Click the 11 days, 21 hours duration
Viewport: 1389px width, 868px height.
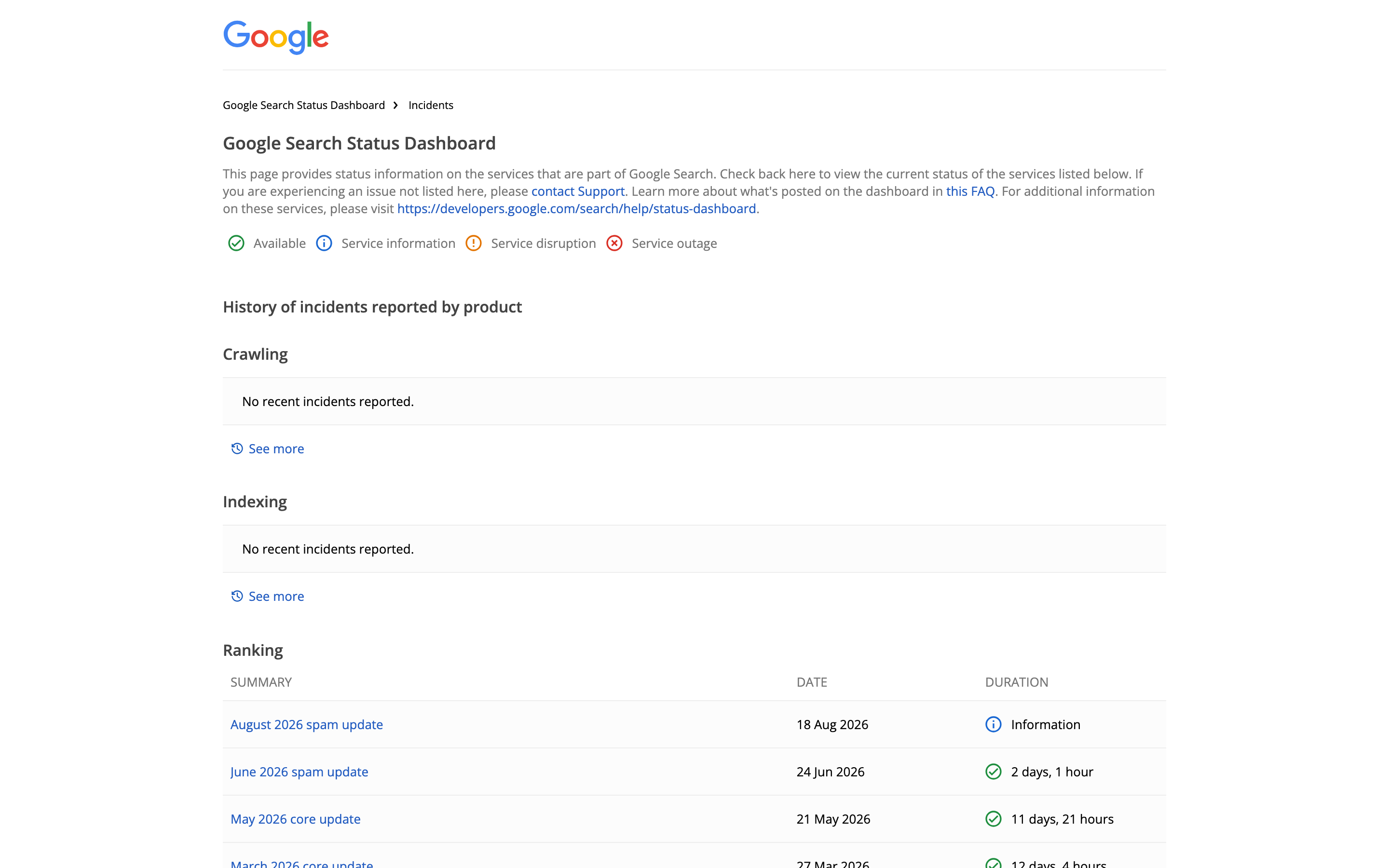[x=1062, y=819]
